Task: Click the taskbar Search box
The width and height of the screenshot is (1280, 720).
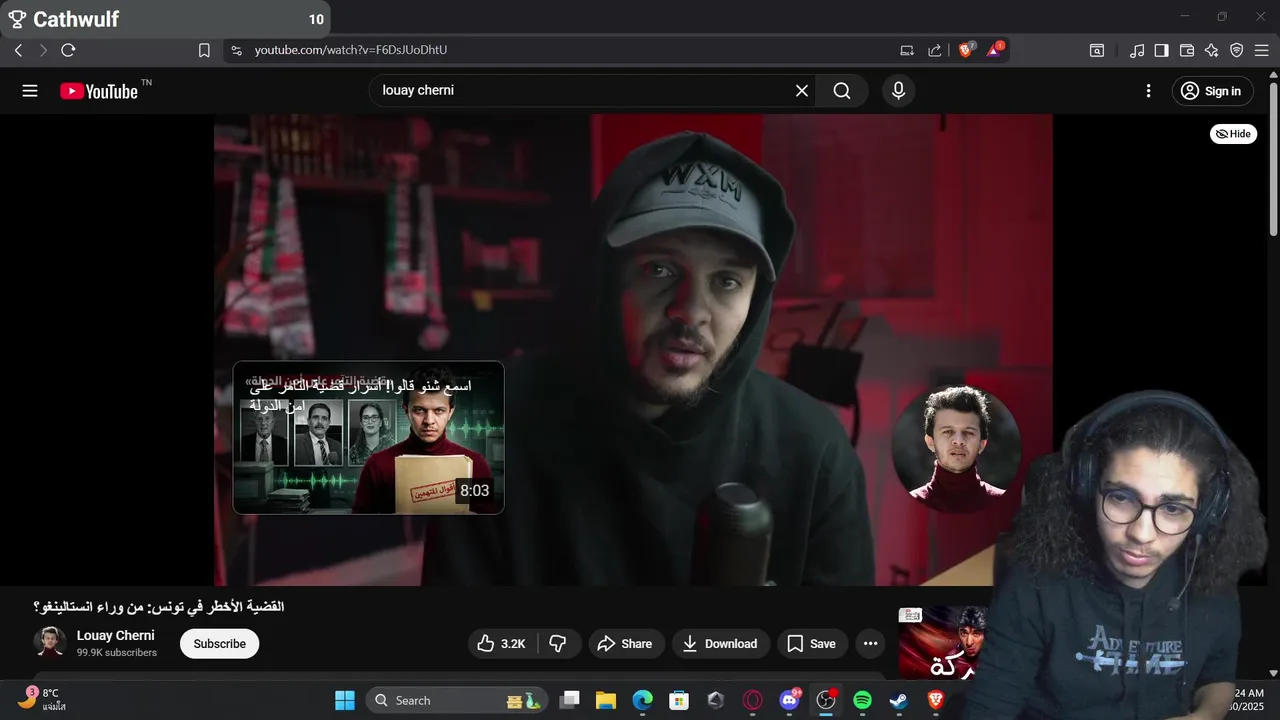Action: tap(457, 700)
